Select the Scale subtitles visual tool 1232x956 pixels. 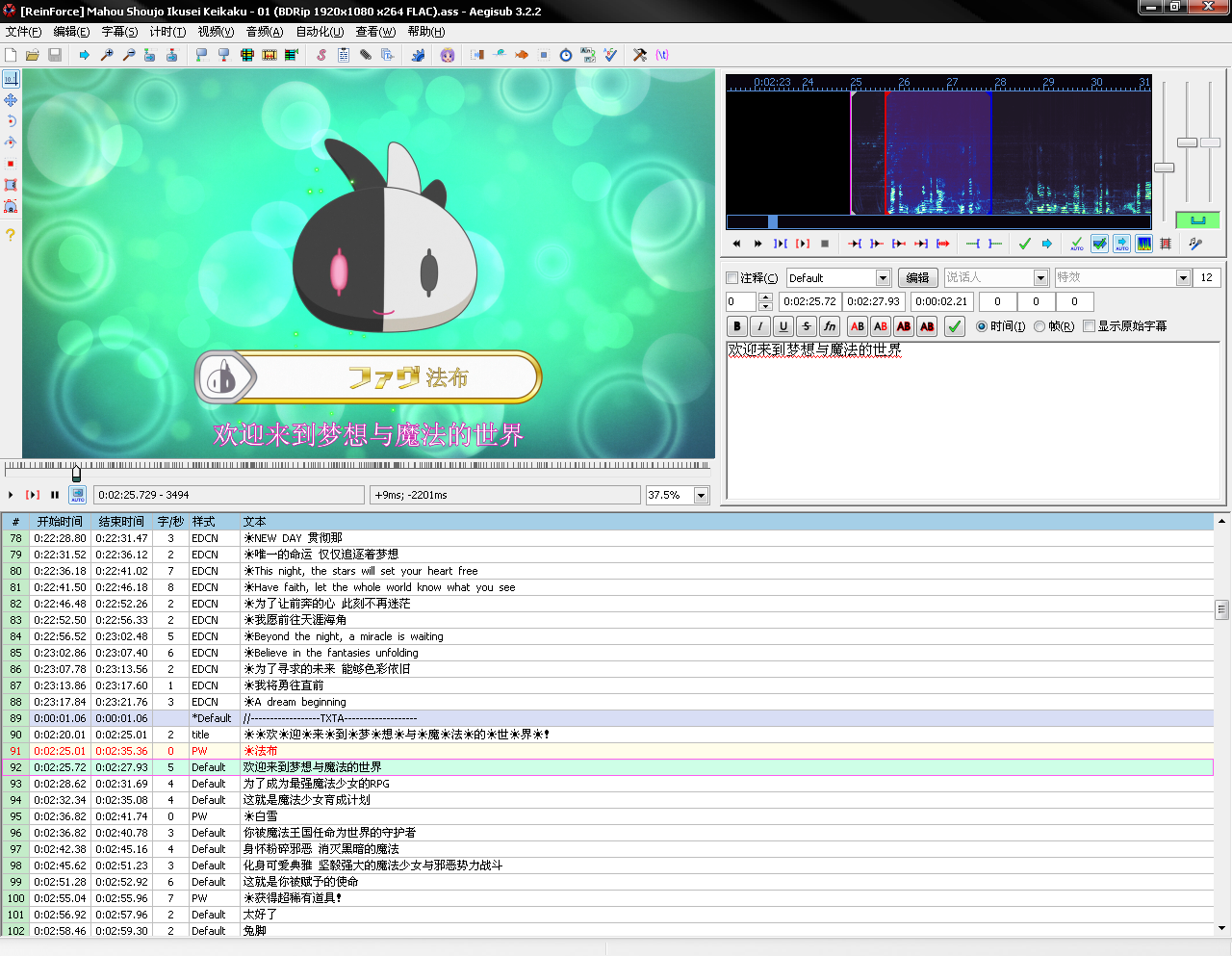pos(11,164)
